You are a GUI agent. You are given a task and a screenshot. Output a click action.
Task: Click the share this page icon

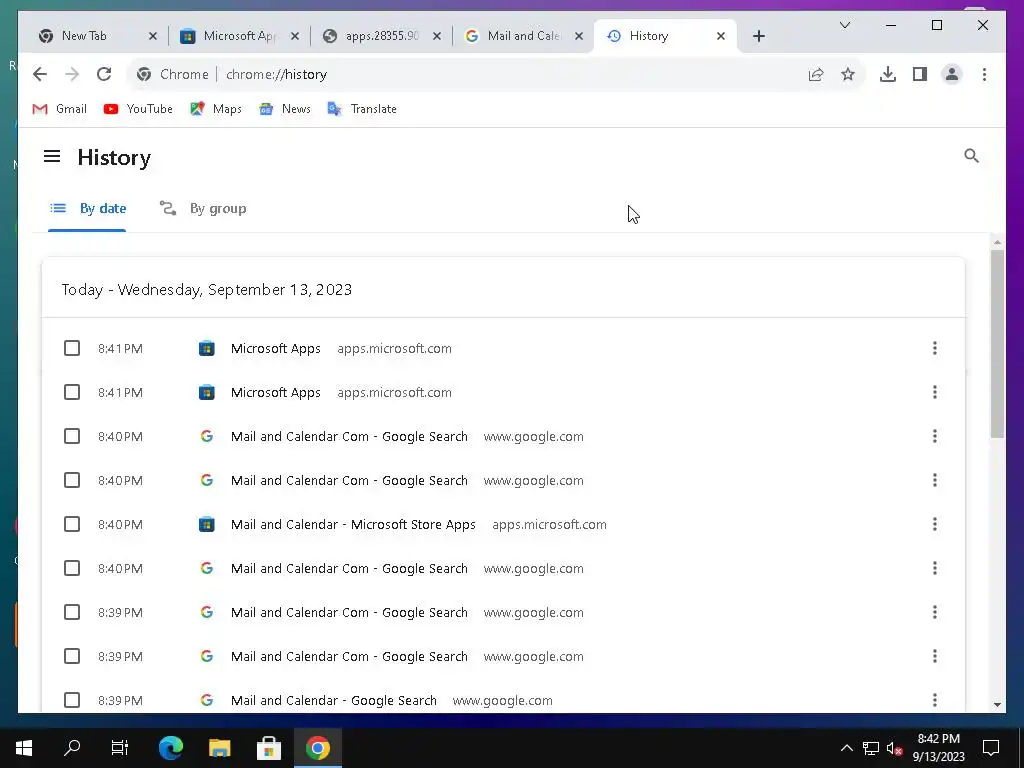[x=816, y=74]
